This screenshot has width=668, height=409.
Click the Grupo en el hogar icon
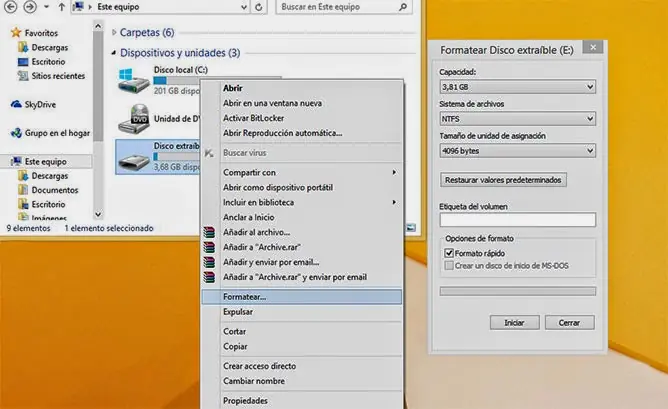[16, 133]
